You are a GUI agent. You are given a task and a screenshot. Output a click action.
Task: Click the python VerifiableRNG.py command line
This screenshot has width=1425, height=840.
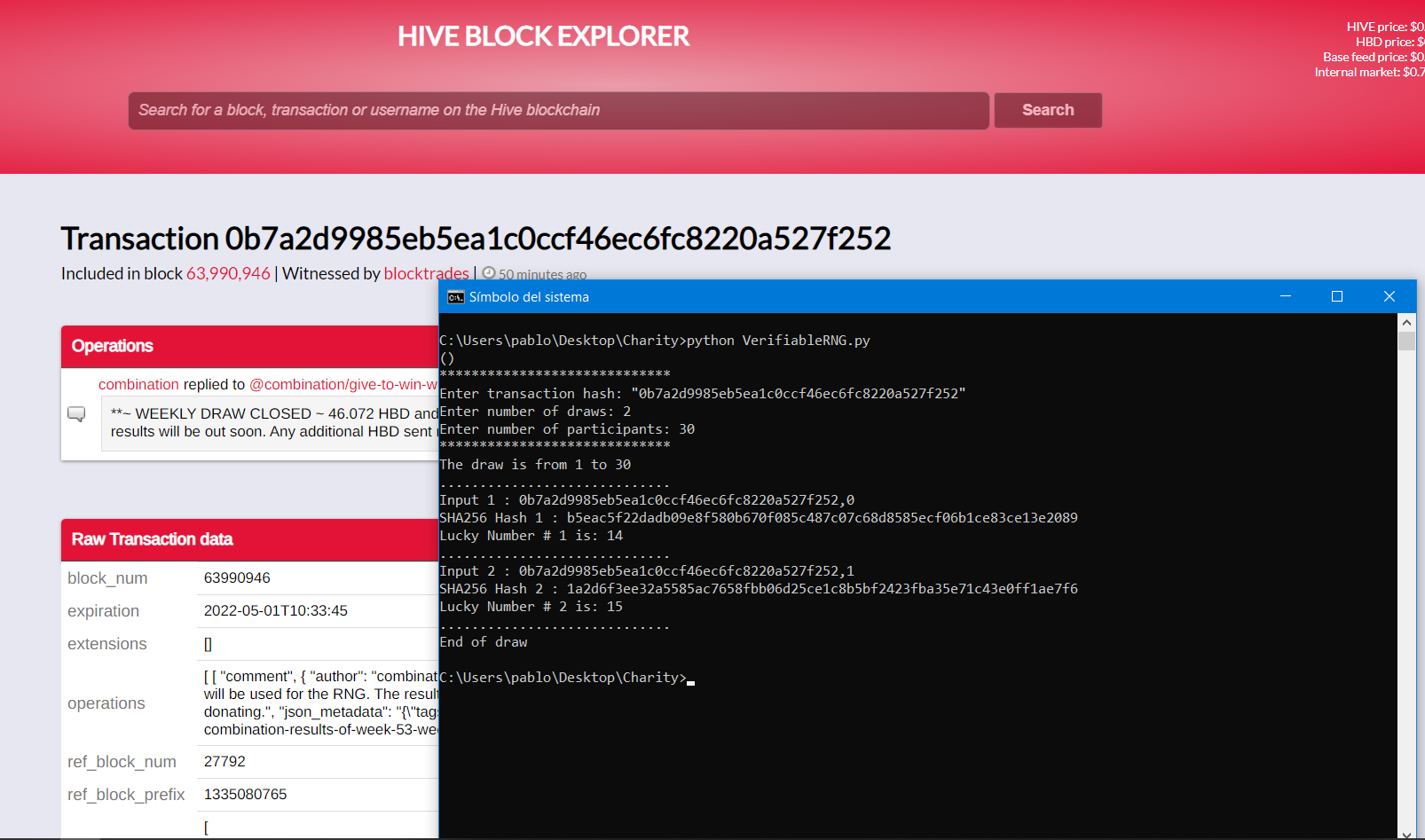[x=655, y=341]
